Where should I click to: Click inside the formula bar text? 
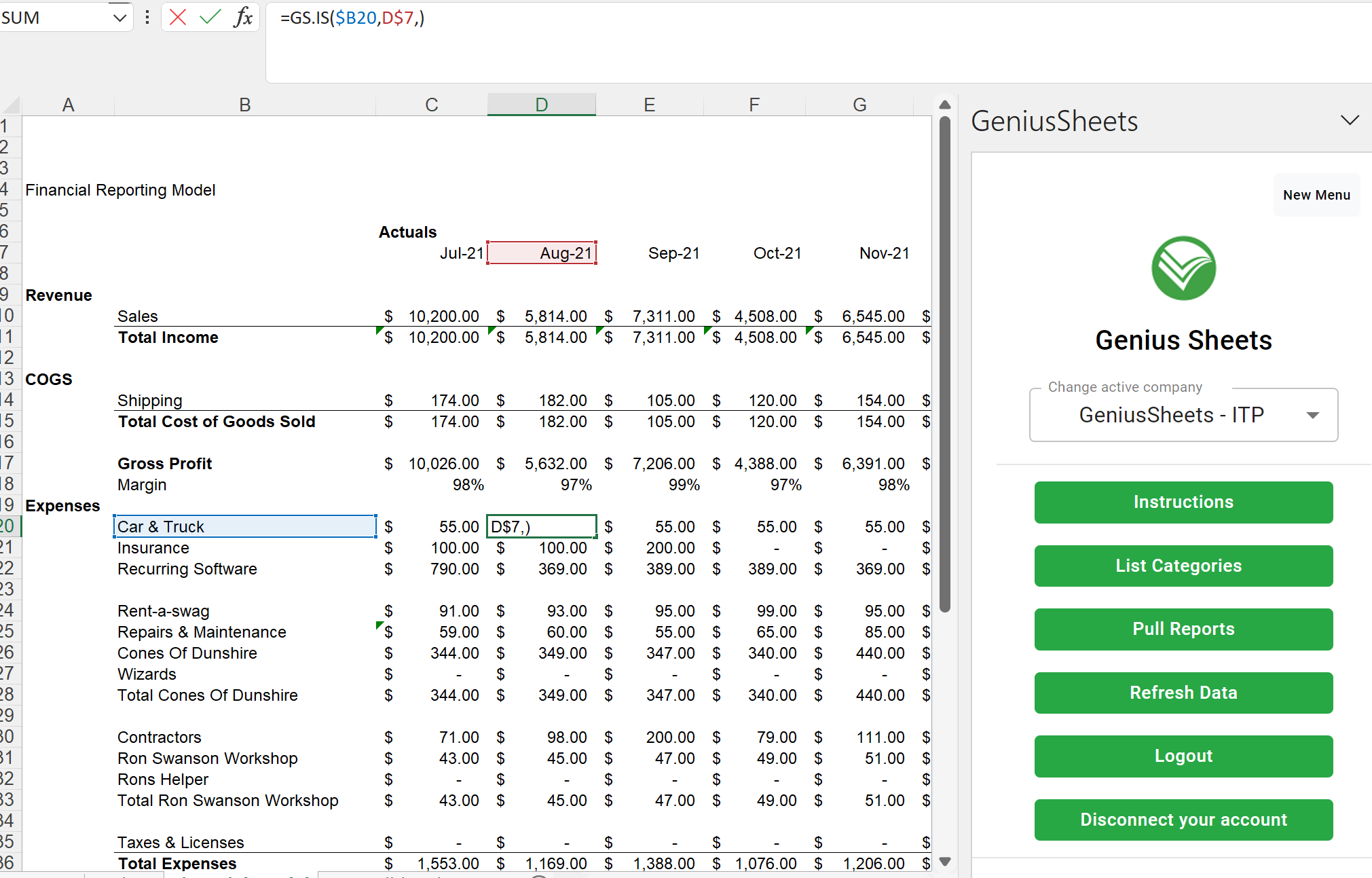[x=353, y=18]
